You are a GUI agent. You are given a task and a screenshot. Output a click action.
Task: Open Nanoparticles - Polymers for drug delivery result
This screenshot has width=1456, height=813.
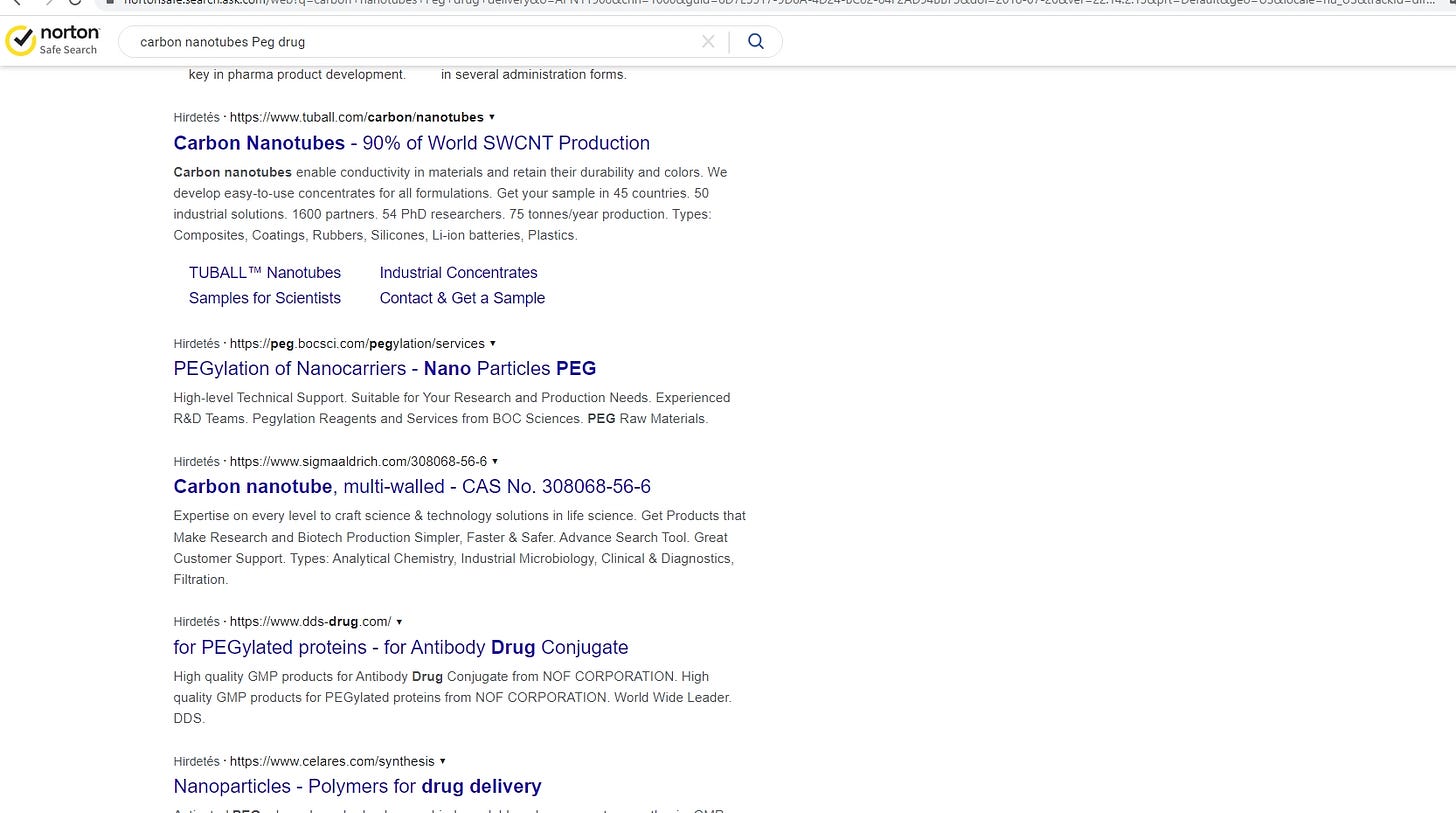coord(357,786)
